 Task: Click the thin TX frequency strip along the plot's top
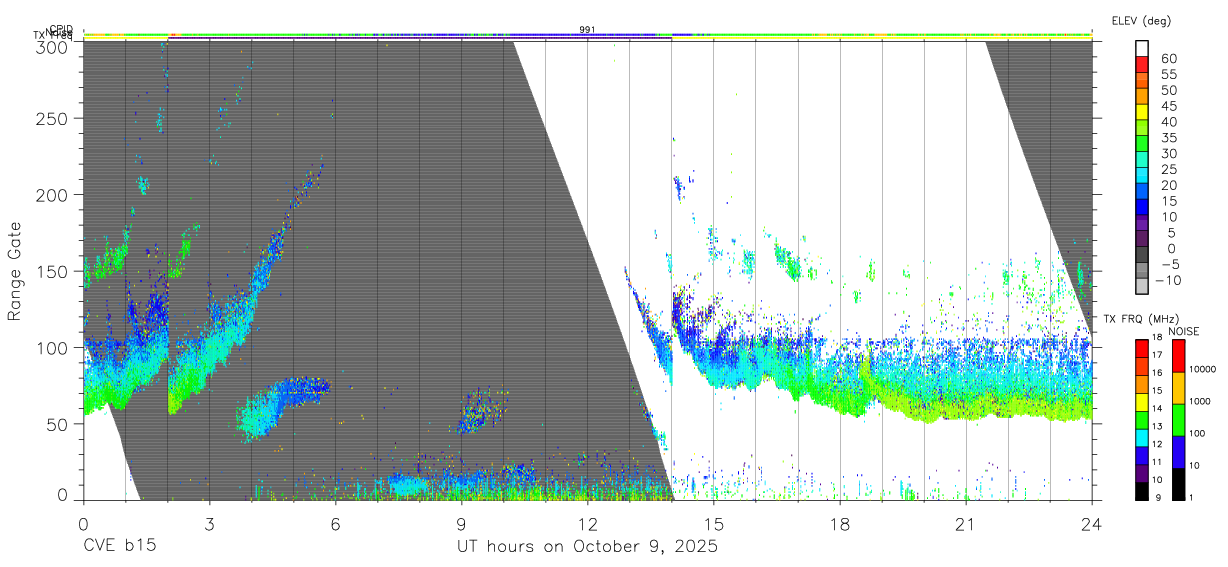(587, 39)
